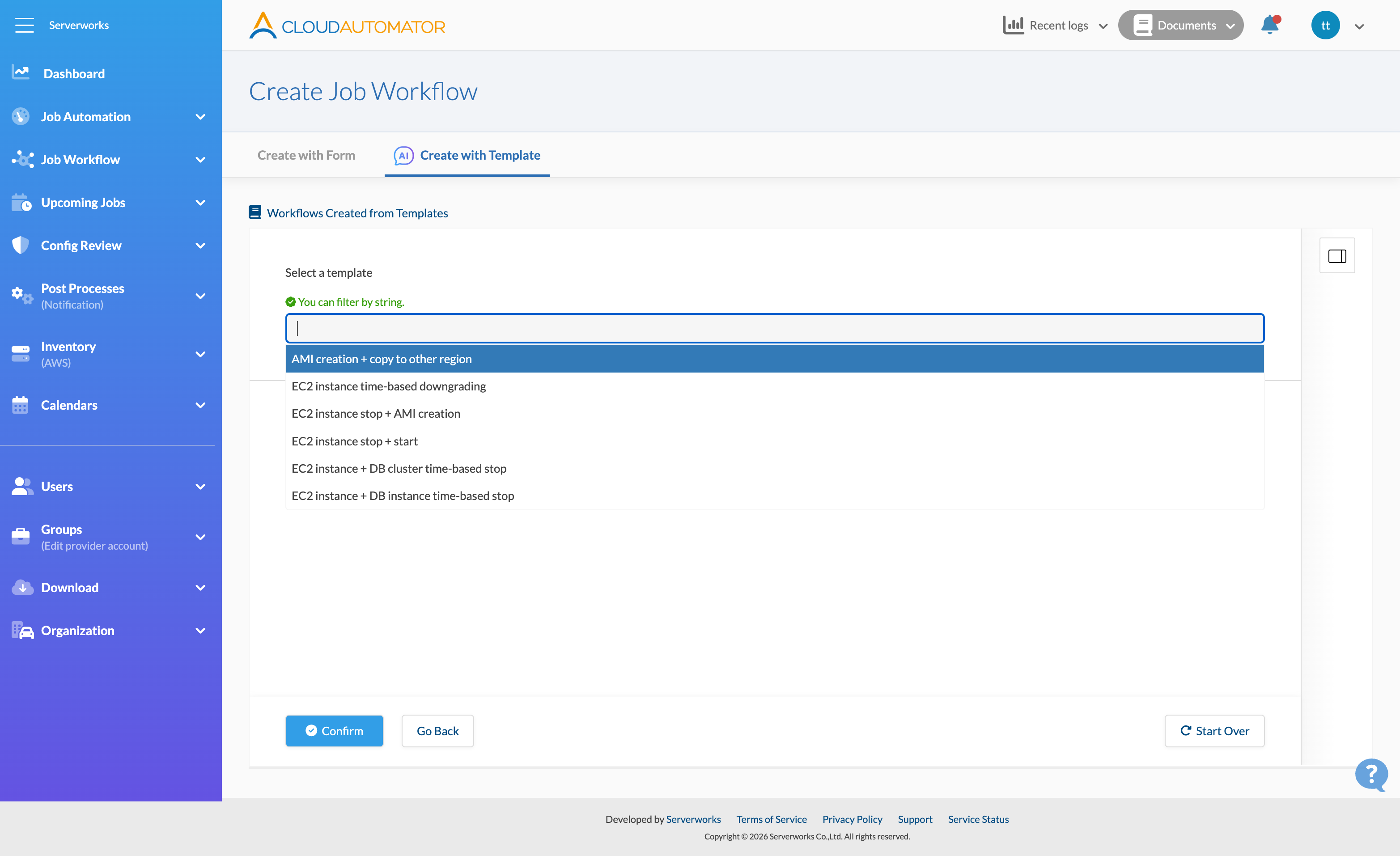Click the Job Automation clock icon
This screenshot has width=1400, height=856.
coord(21,116)
